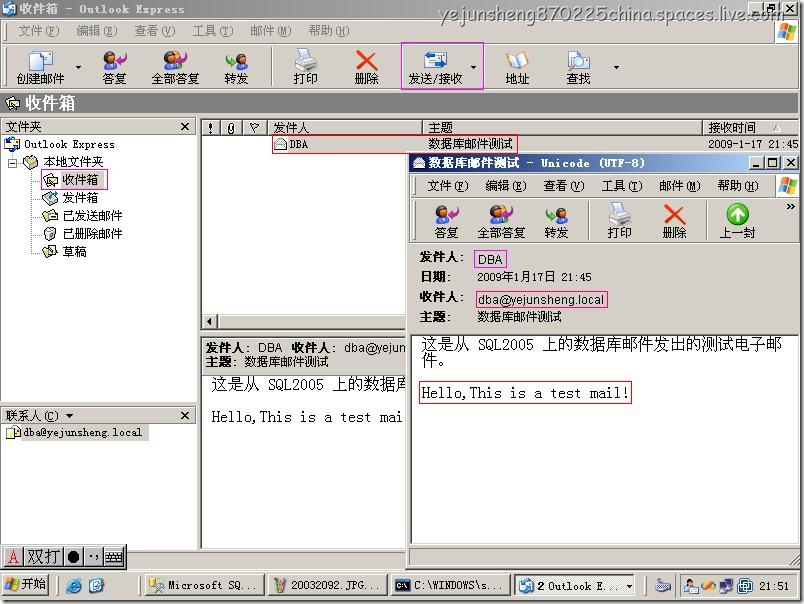The height and width of the screenshot is (604, 804).
Task: Expand message toolbar overflow chevron
Action: [791, 207]
